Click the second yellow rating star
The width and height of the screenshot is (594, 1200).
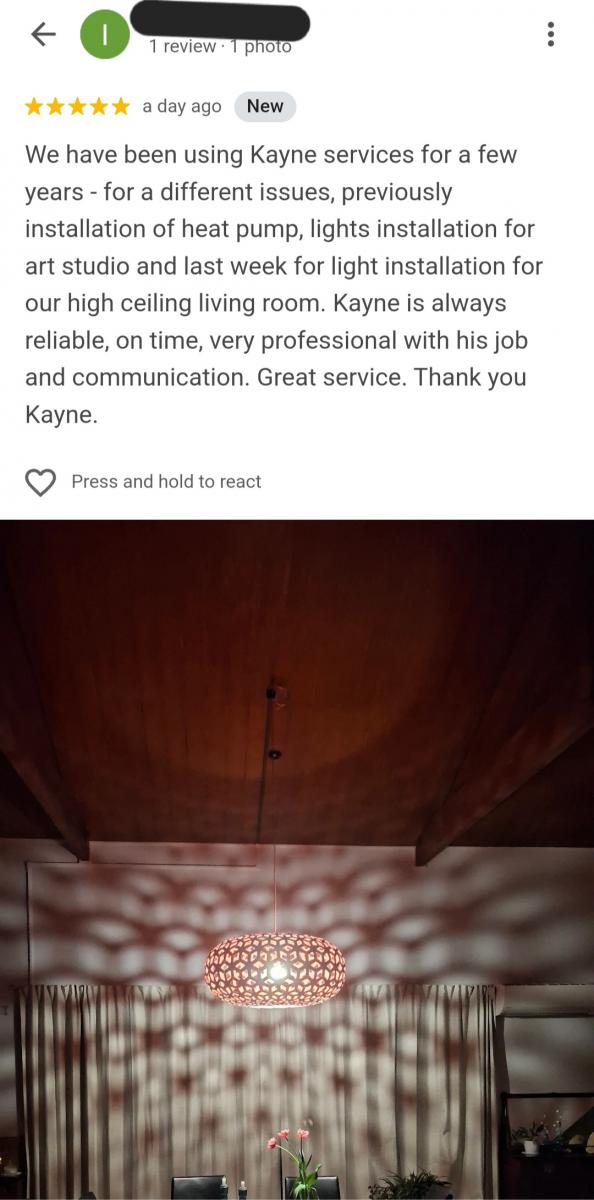[56, 106]
